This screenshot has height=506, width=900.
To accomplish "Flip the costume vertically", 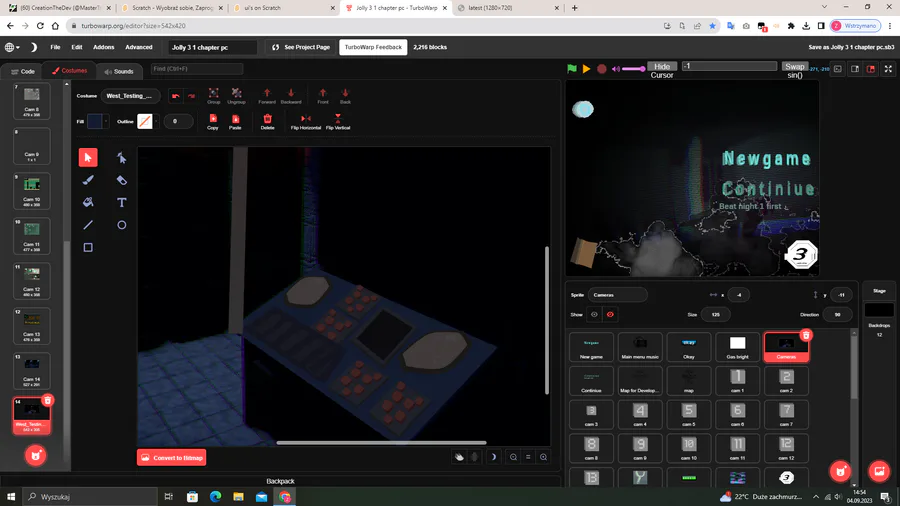I will [x=338, y=122].
